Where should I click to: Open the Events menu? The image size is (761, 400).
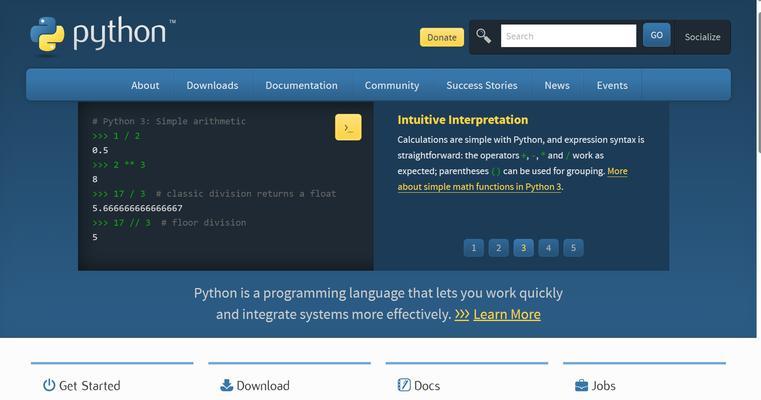coord(612,85)
